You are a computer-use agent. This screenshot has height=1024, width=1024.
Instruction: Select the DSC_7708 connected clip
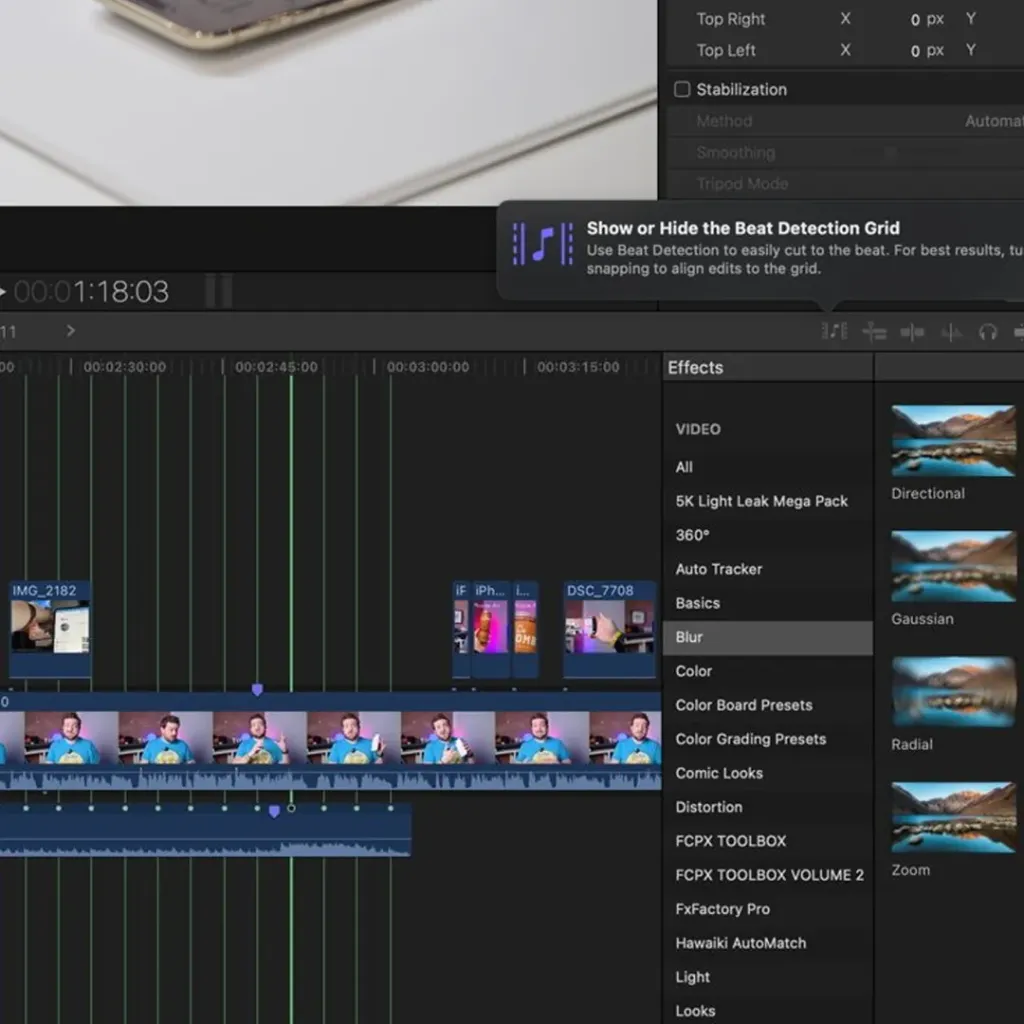pos(609,628)
